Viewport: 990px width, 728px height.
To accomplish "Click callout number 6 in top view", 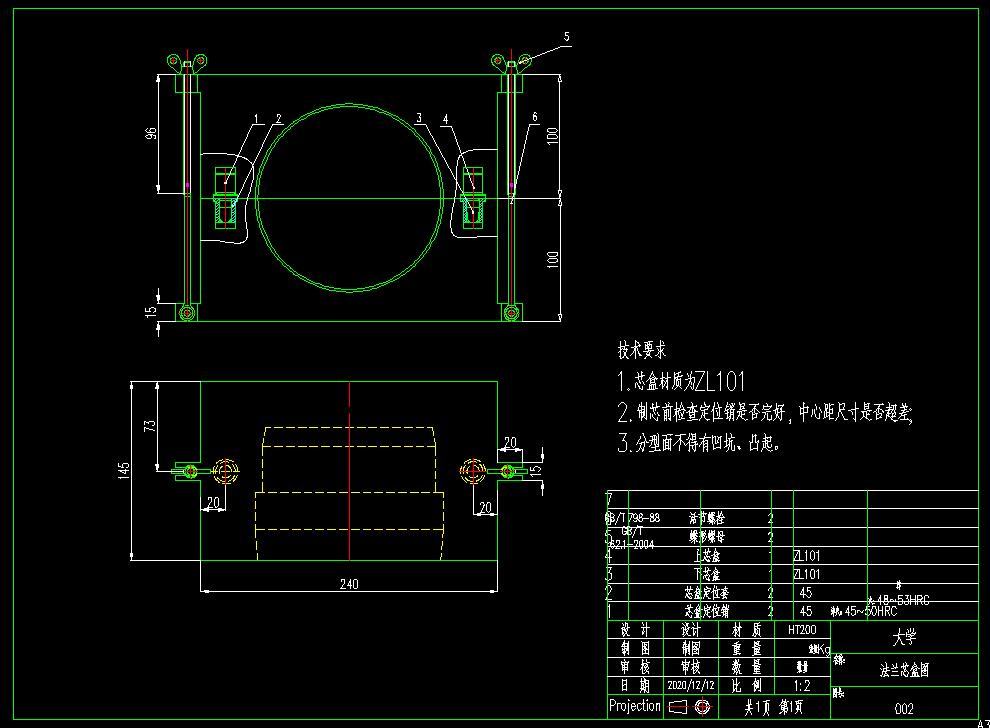I will (x=535, y=117).
